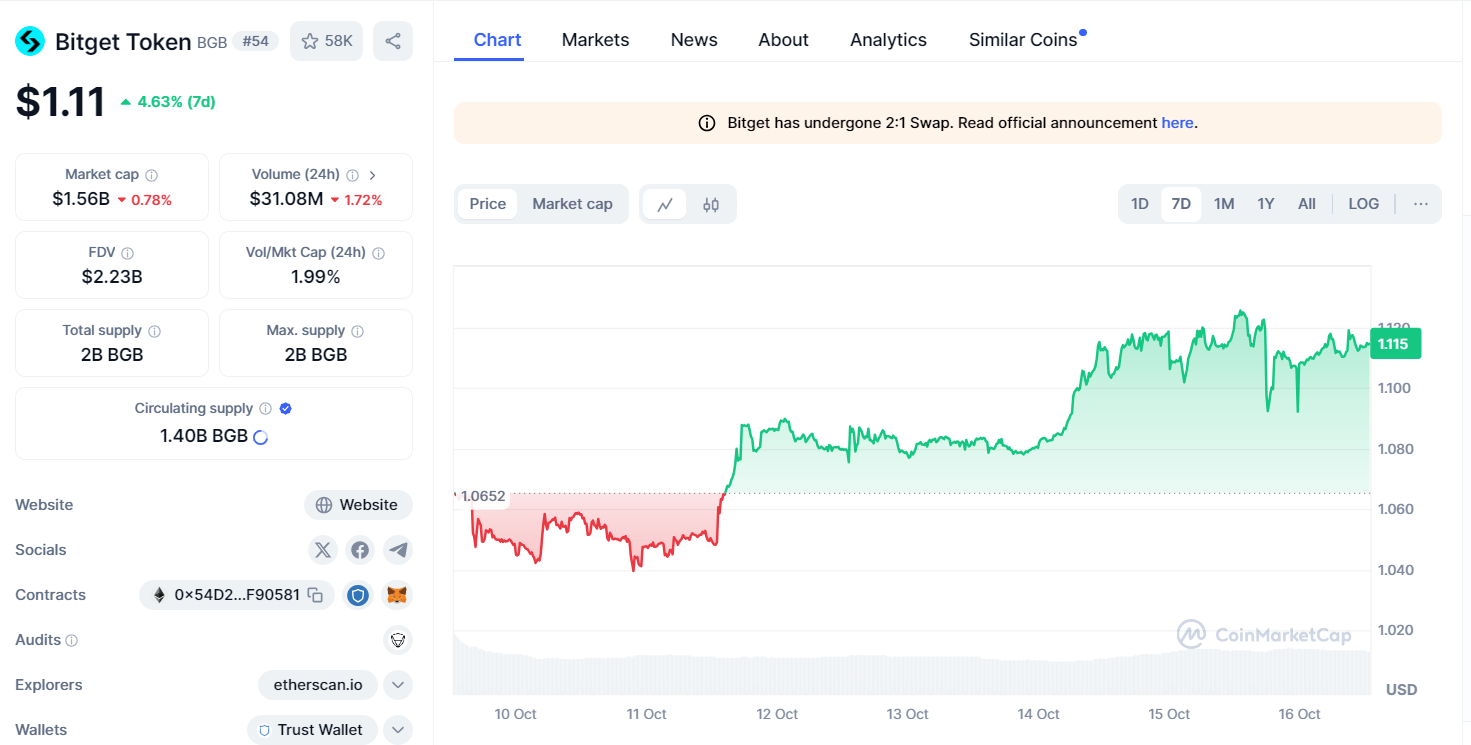Switch to line chart view
The image size is (1471, 745).
tap(665, 204)
